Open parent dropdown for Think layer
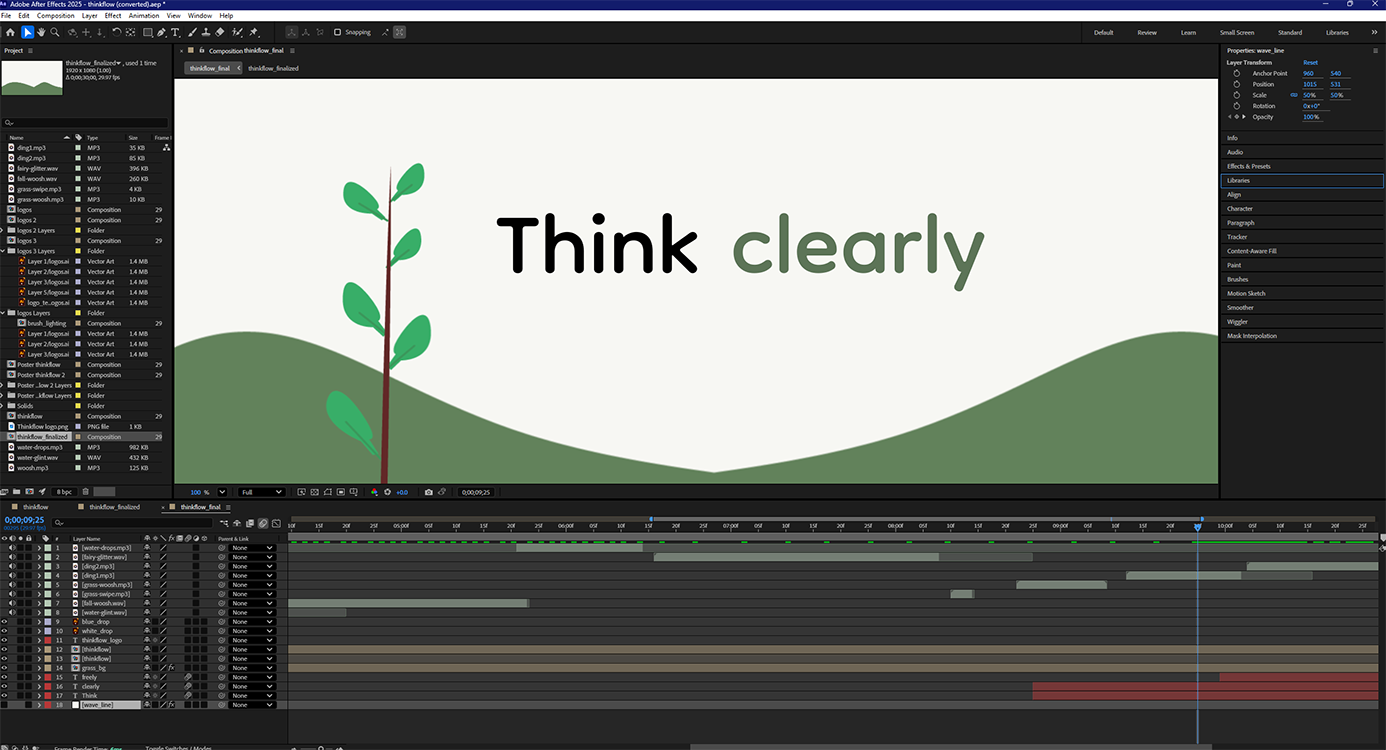The image size is (1386, 750). (252, 696)
